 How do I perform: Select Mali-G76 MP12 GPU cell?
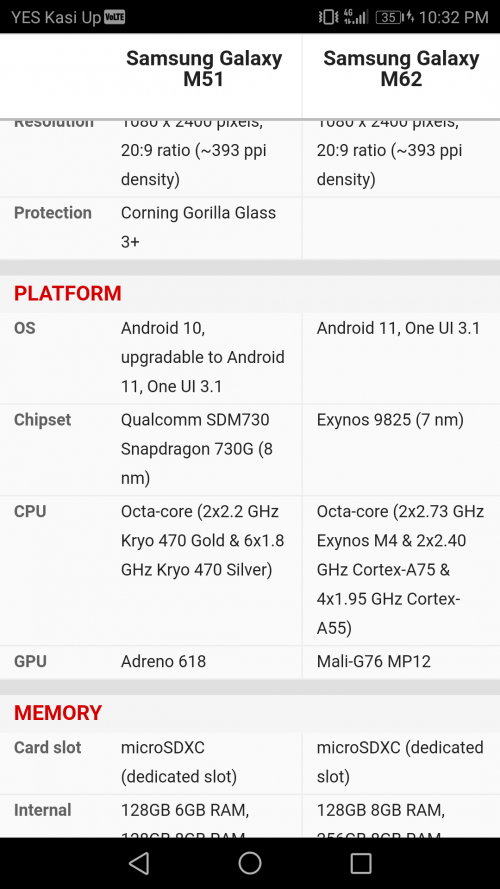pos(374,662)
